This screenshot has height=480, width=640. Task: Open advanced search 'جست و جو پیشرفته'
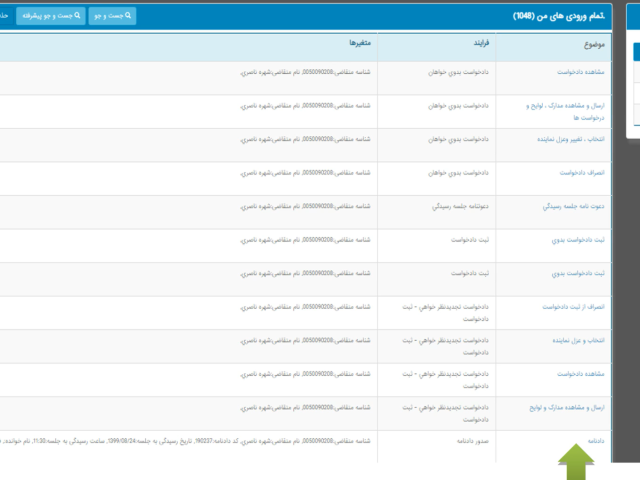click(50, 16)
